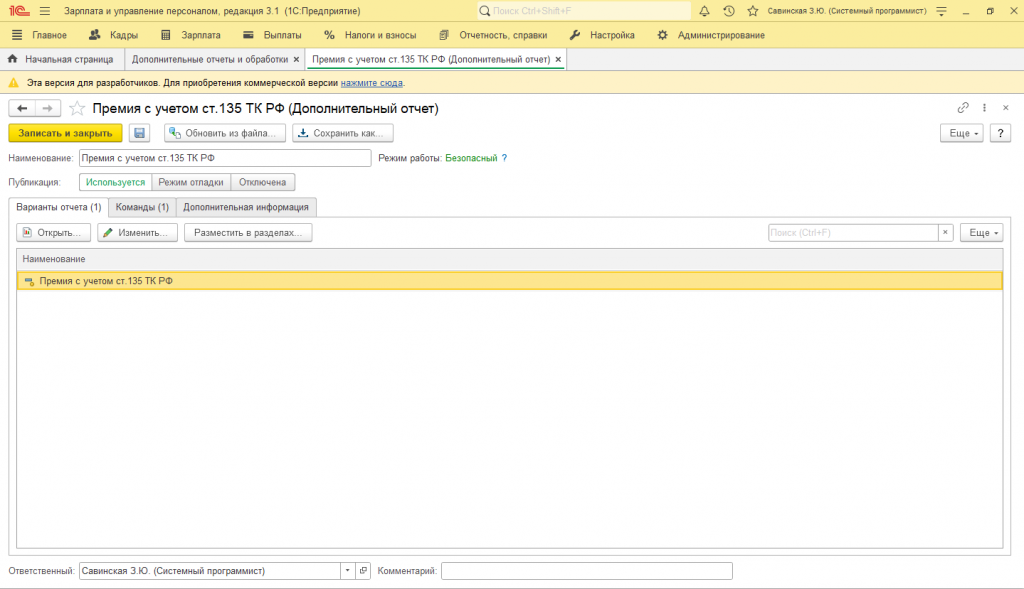This screenshot has width=1024, height=589.
Task: Close the form with X icon
Action: pyautogui.click(x=1006, y=108)
